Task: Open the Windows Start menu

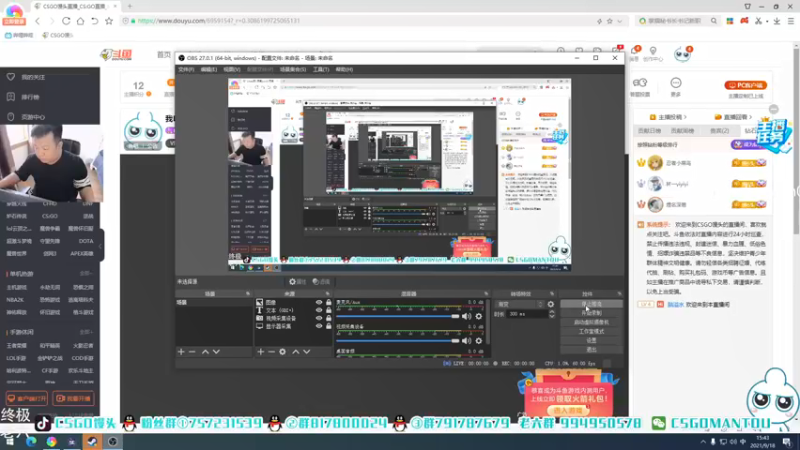Action: 10,442
